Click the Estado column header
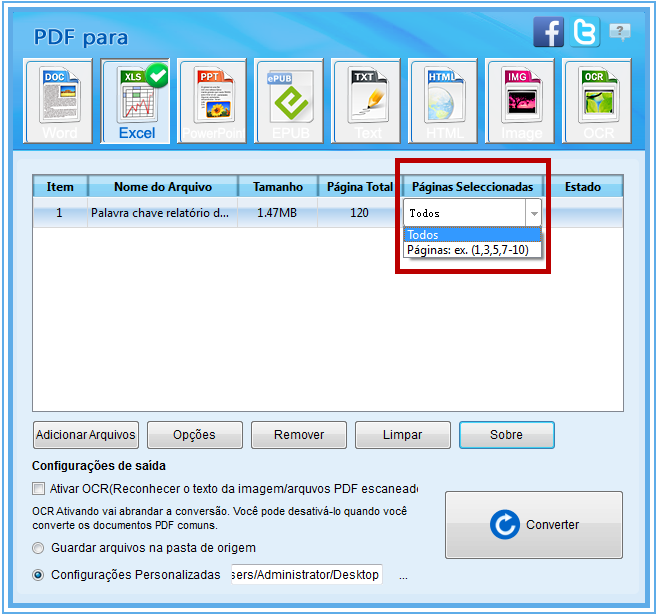The image size is (658, 616). 583,187
